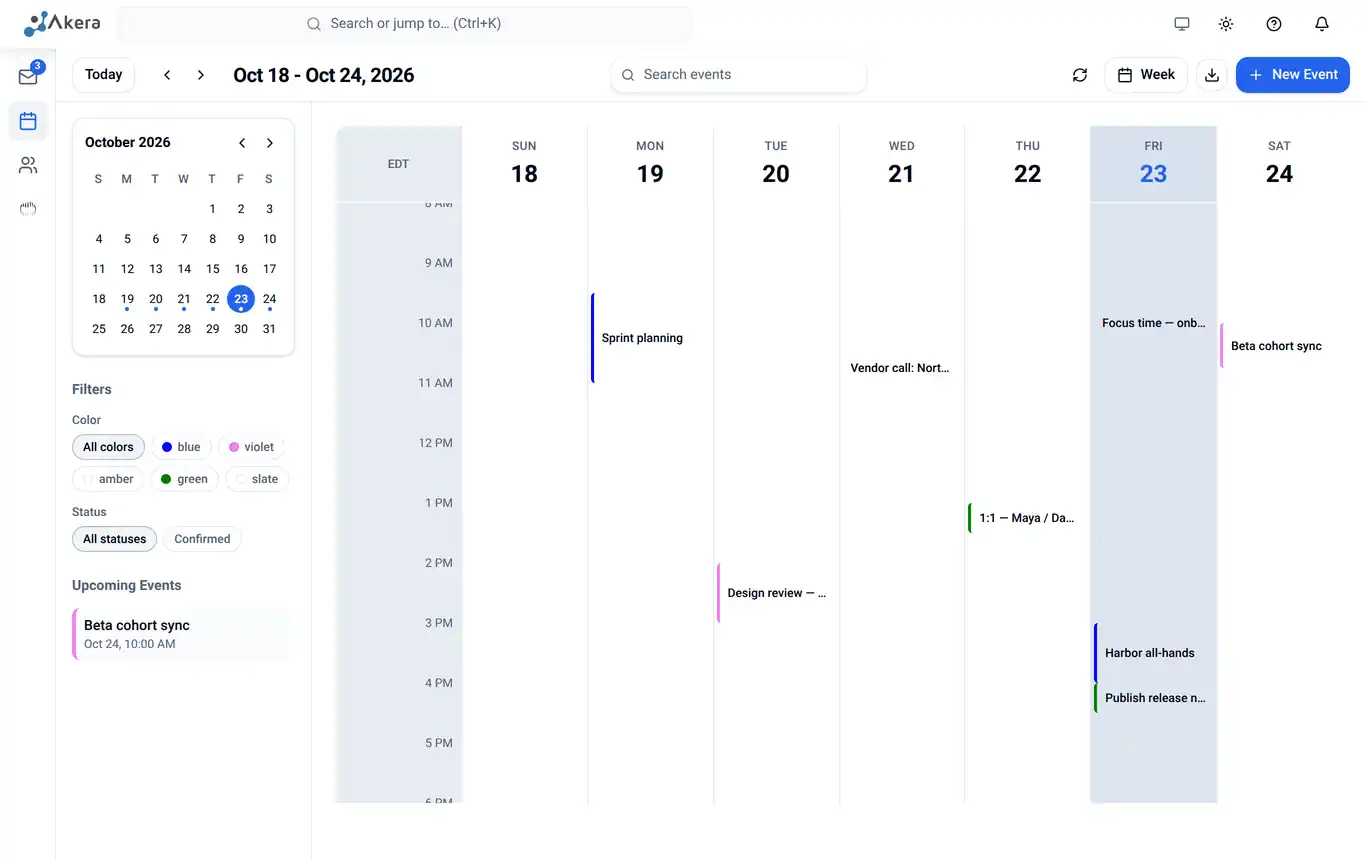Open Saturday's Beta cohort sync event
This screenshot has width=1366, height=860.
coord(1279,346)
